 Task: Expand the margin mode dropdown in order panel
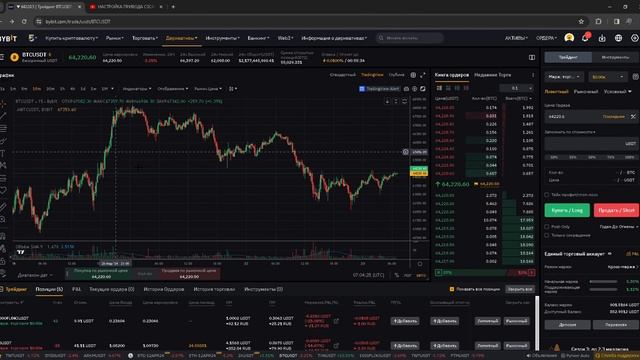pos(564,77)
